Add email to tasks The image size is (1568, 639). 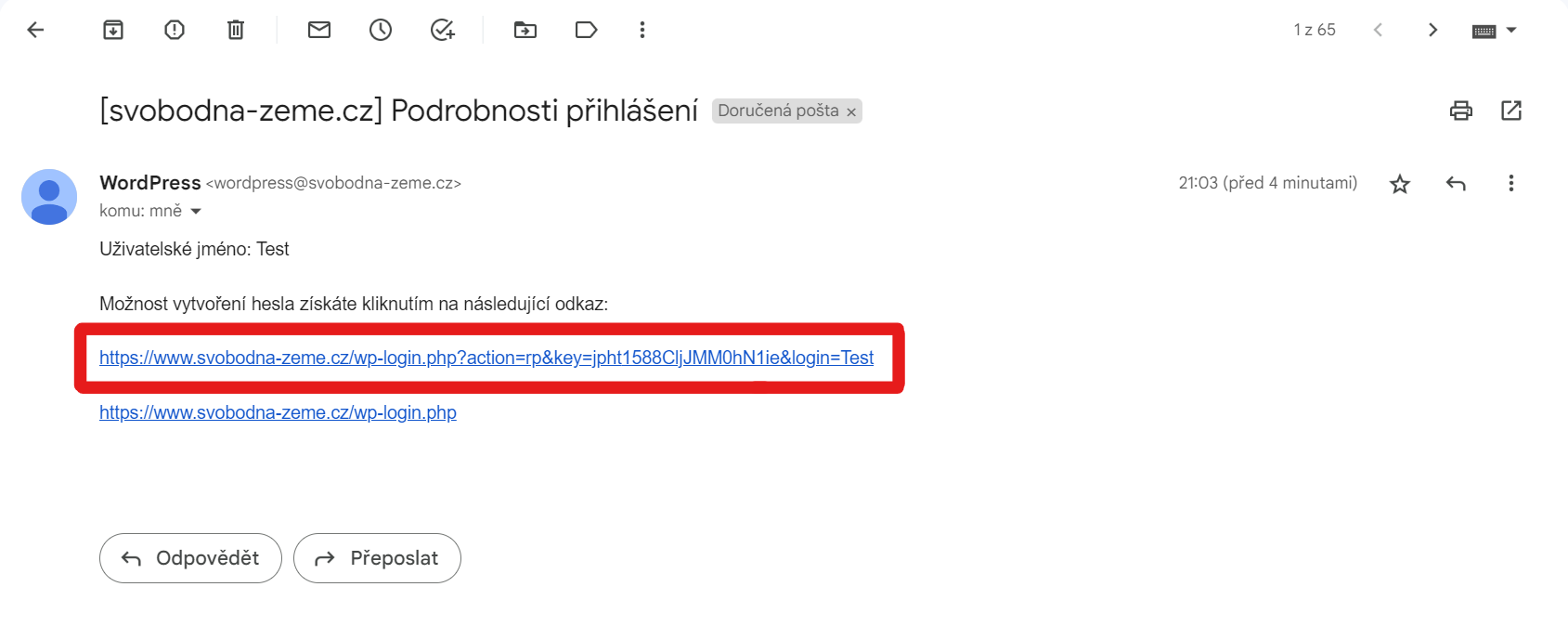pyautogui.click(x=443, y=30)
